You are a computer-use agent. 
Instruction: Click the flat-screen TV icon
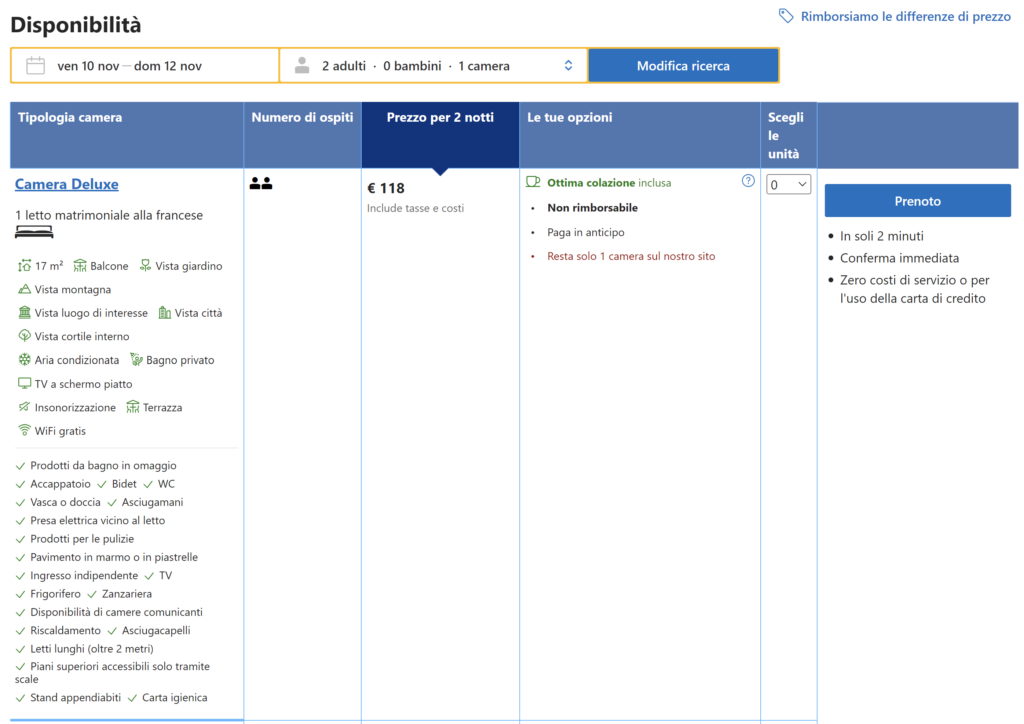(25, 384)
